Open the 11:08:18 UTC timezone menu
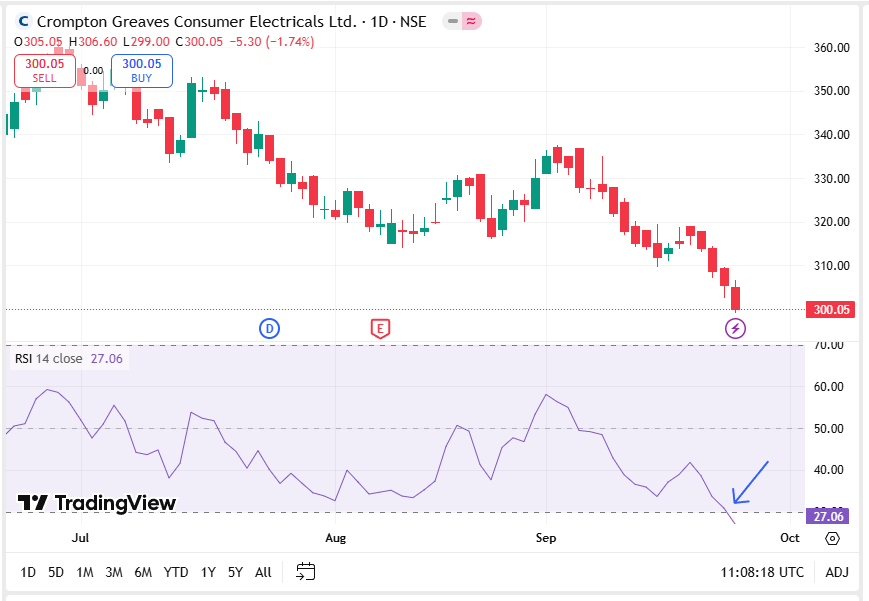This screenshot has height=601, width=869. 762,572
